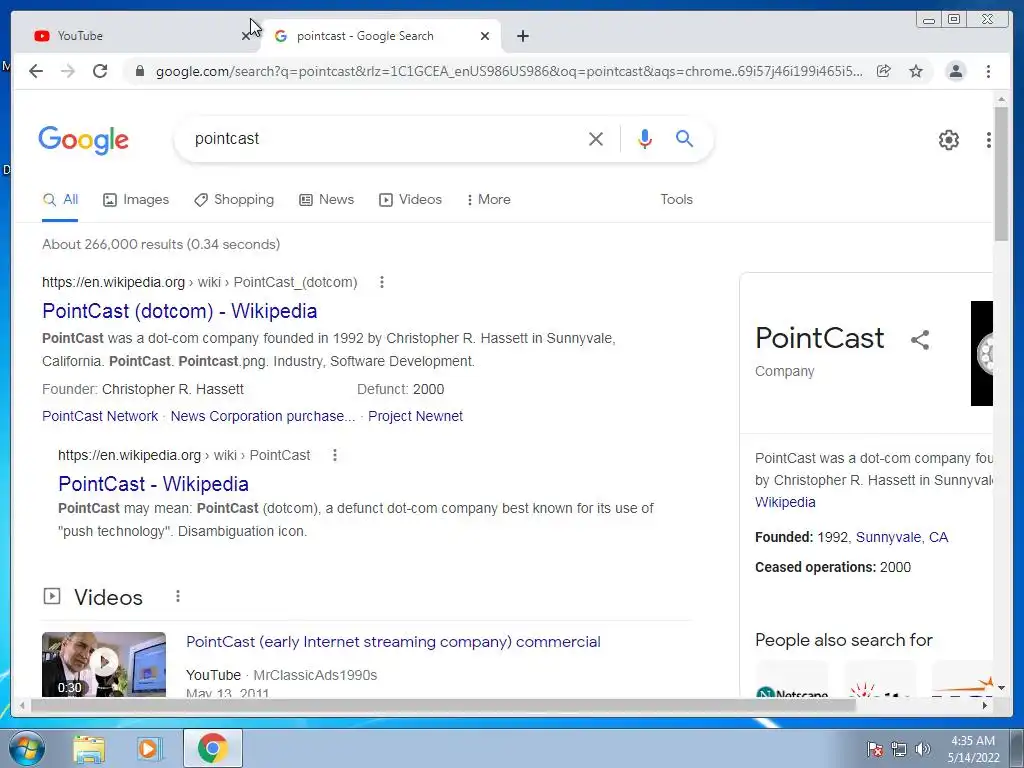Click the forward navigation arrow
This screenshot has height=768, width=1024.
[x=68, y=71]
